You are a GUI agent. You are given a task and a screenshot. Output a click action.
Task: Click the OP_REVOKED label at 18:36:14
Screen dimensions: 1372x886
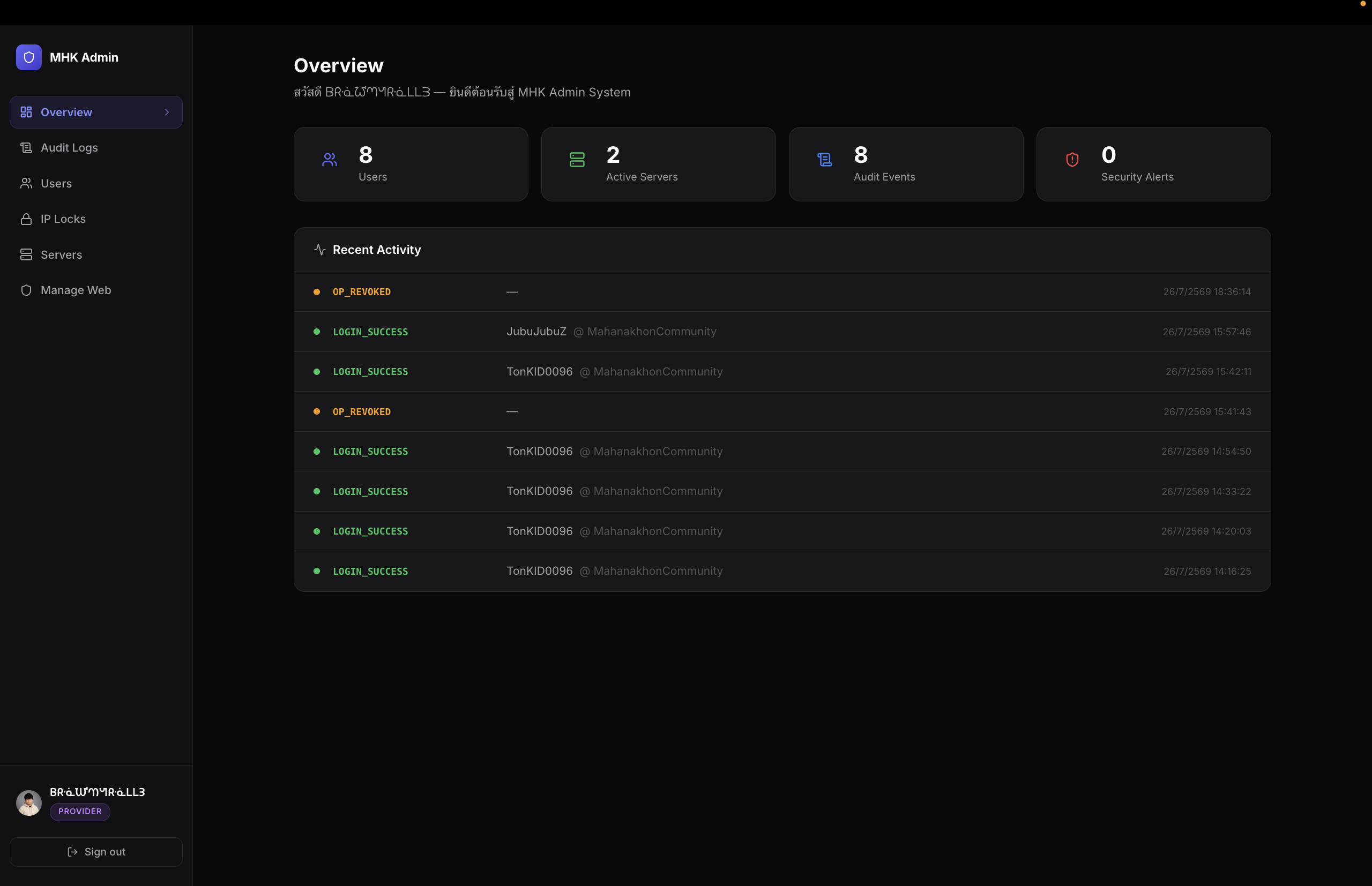(361, 292)
